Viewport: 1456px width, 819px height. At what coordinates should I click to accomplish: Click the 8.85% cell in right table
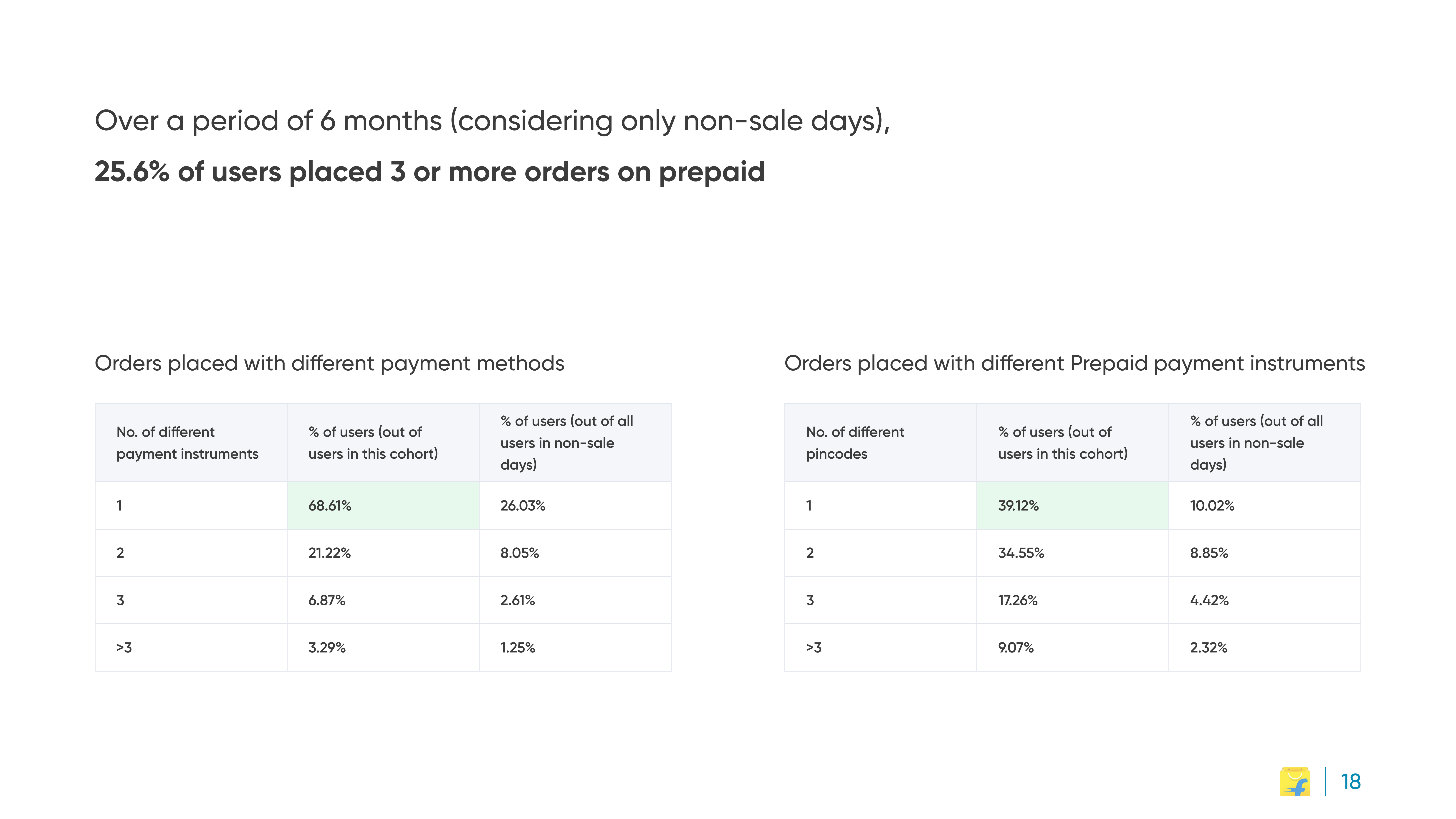click(1264, 553)
